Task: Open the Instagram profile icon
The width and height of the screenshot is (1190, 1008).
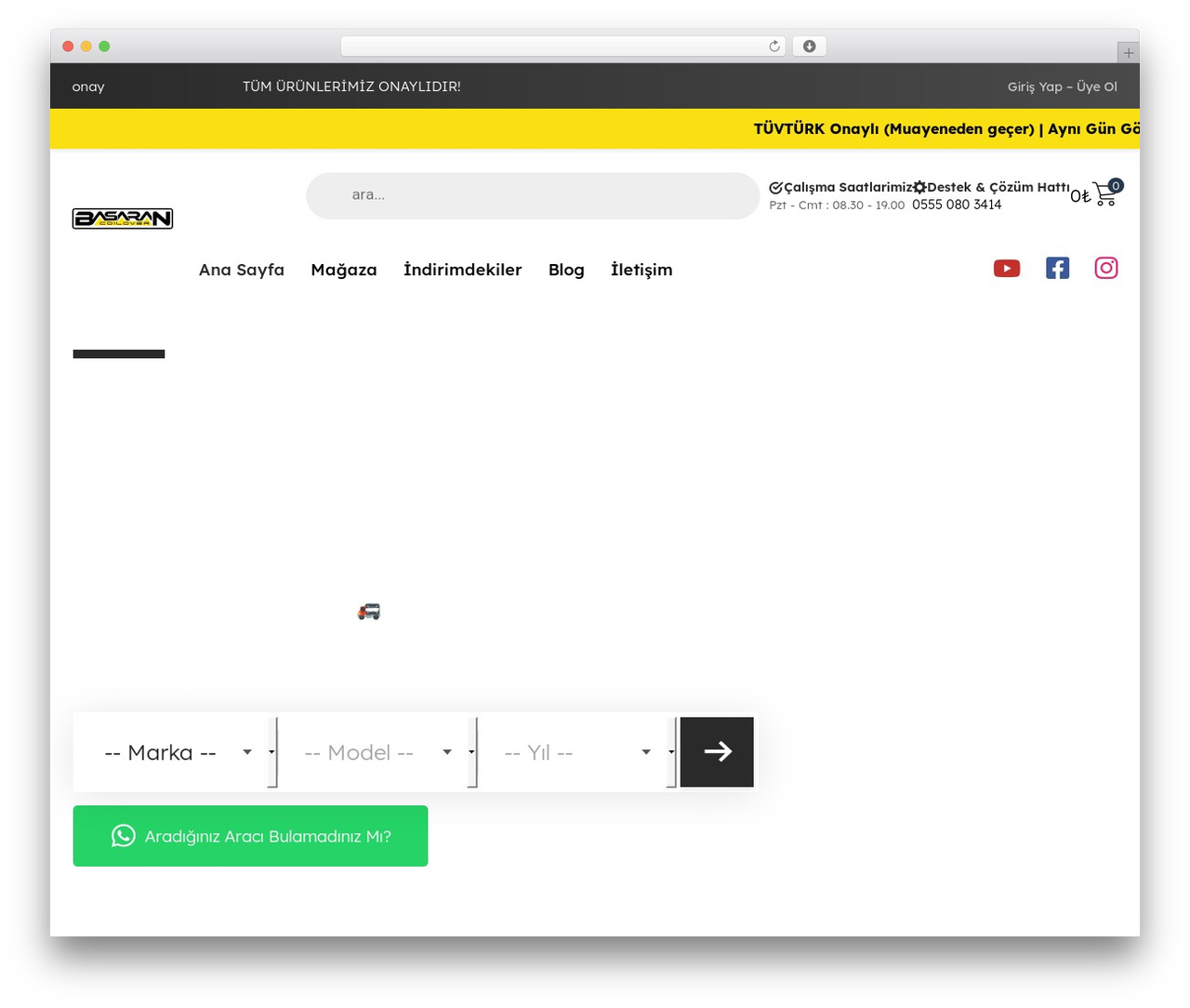Action: (1106, 268)
